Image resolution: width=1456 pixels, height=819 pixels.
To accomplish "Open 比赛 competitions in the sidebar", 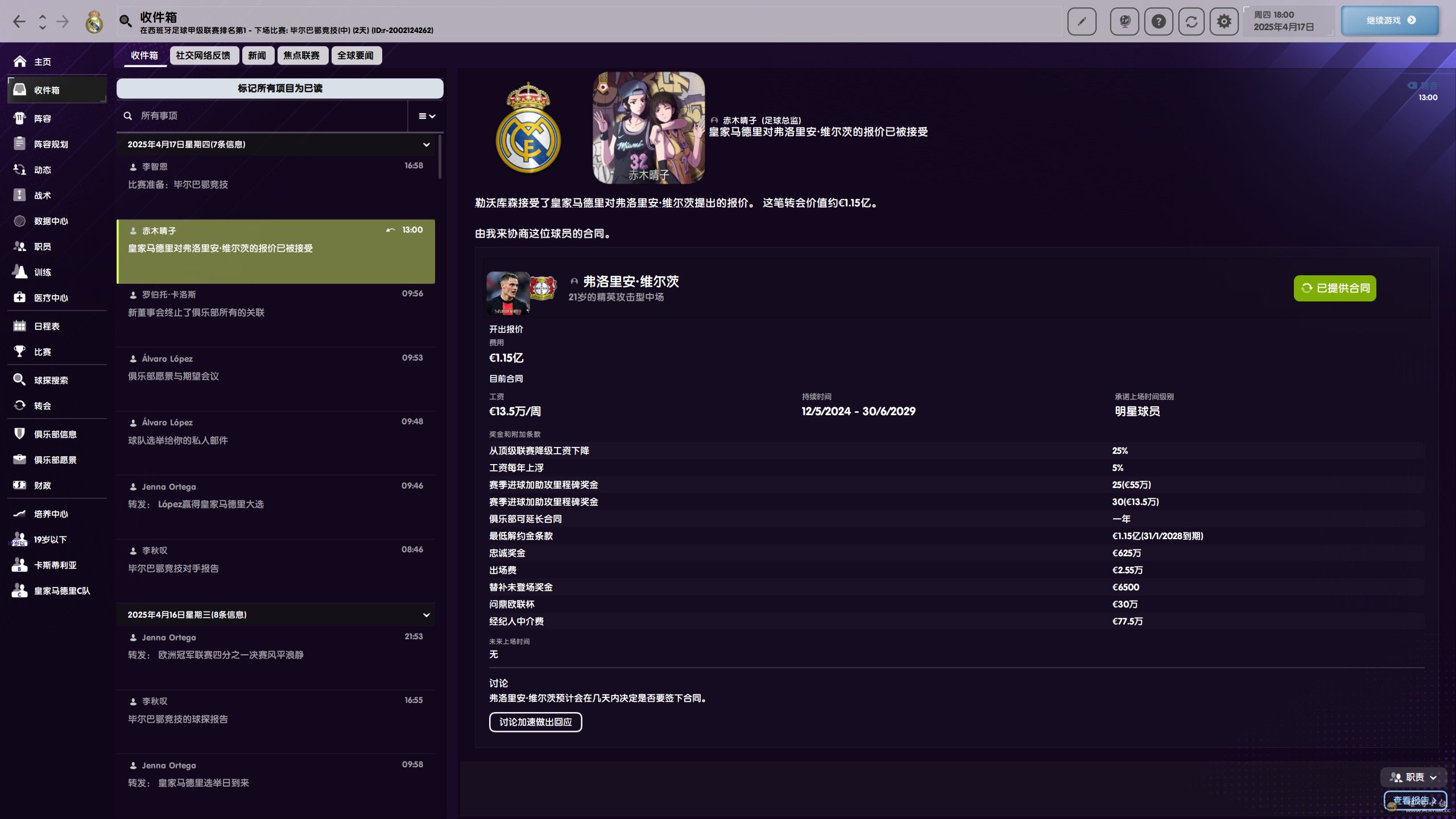I will tap(57, 351).
